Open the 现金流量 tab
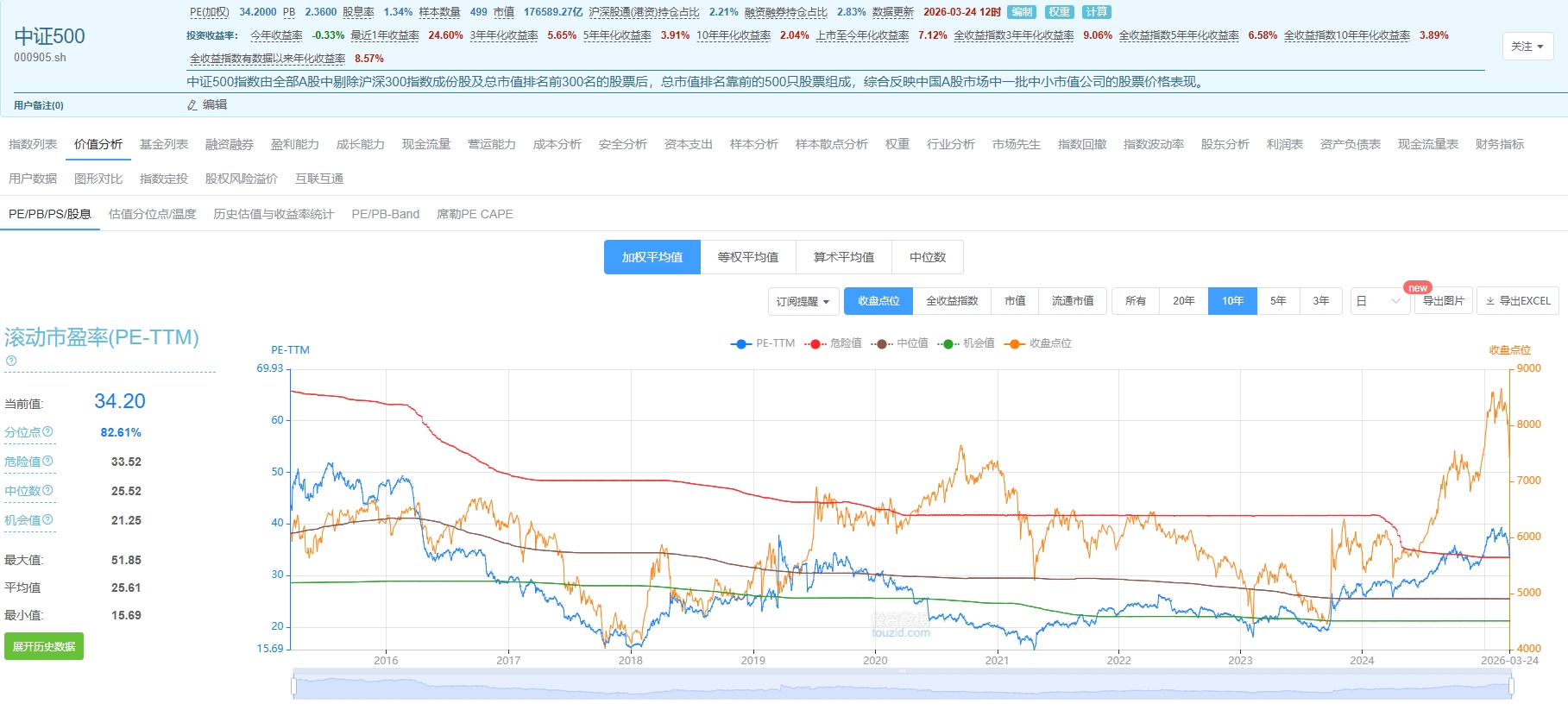 [x=426, y=144]
